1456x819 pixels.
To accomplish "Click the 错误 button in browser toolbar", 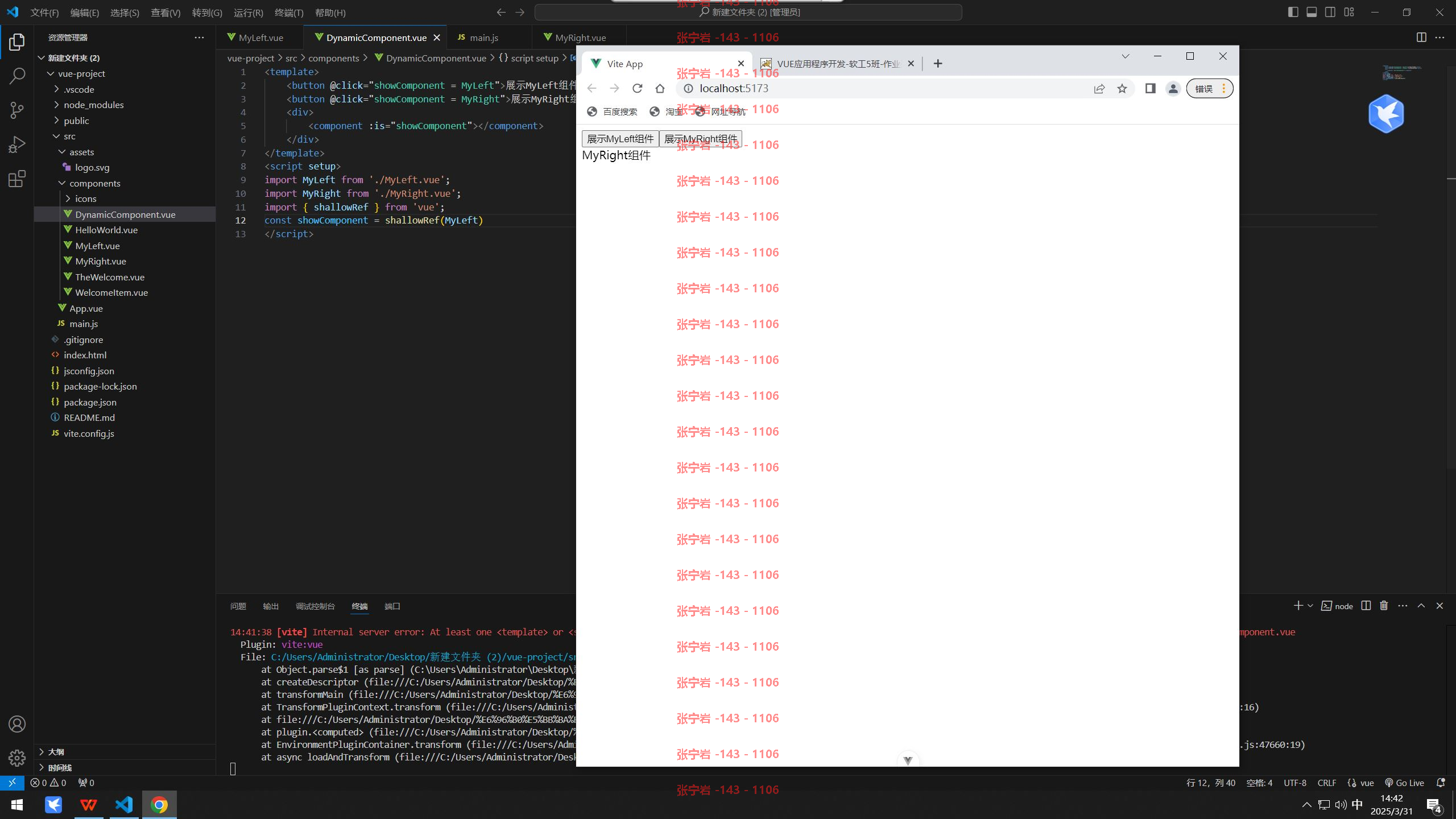I will (x=1209, y=88).
